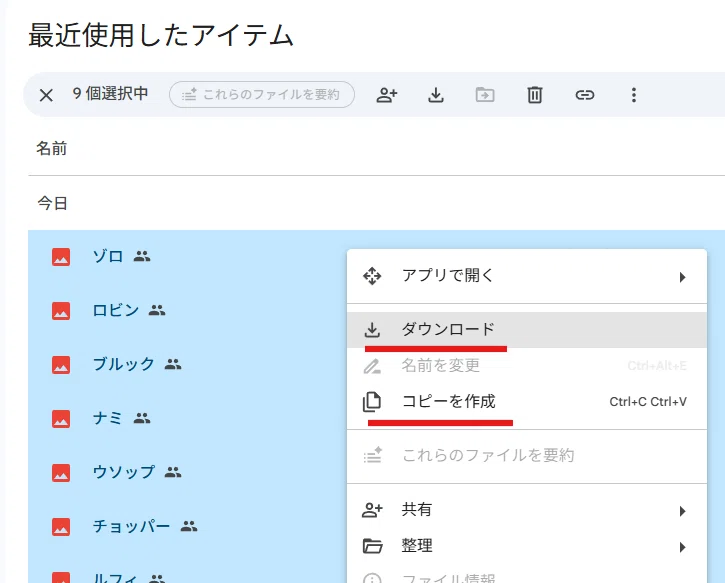Click the image file icon for チョッパー
The width and height of the screenshot is (725, 583).
61,527
